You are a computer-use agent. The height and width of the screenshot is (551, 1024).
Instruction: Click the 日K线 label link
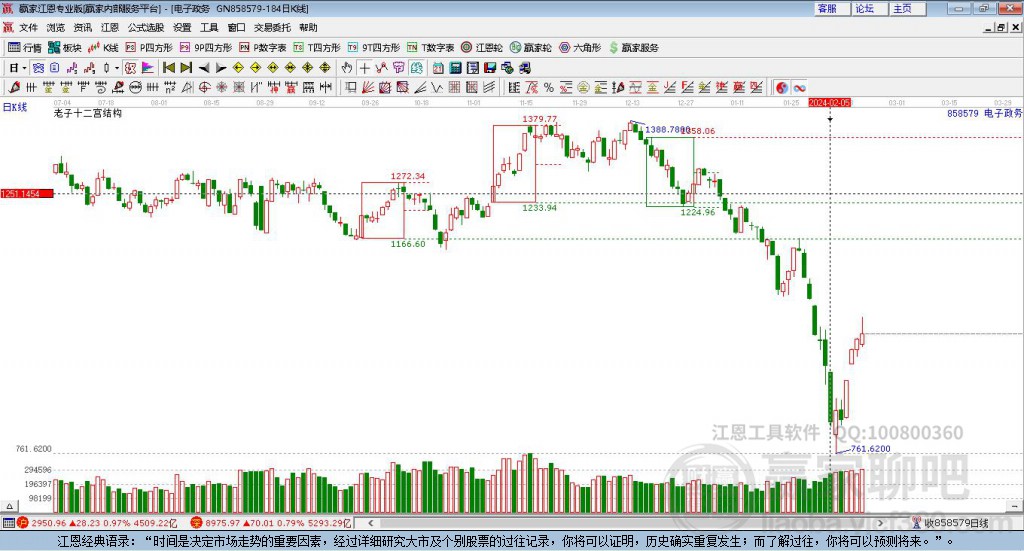(x=15, y=107)
